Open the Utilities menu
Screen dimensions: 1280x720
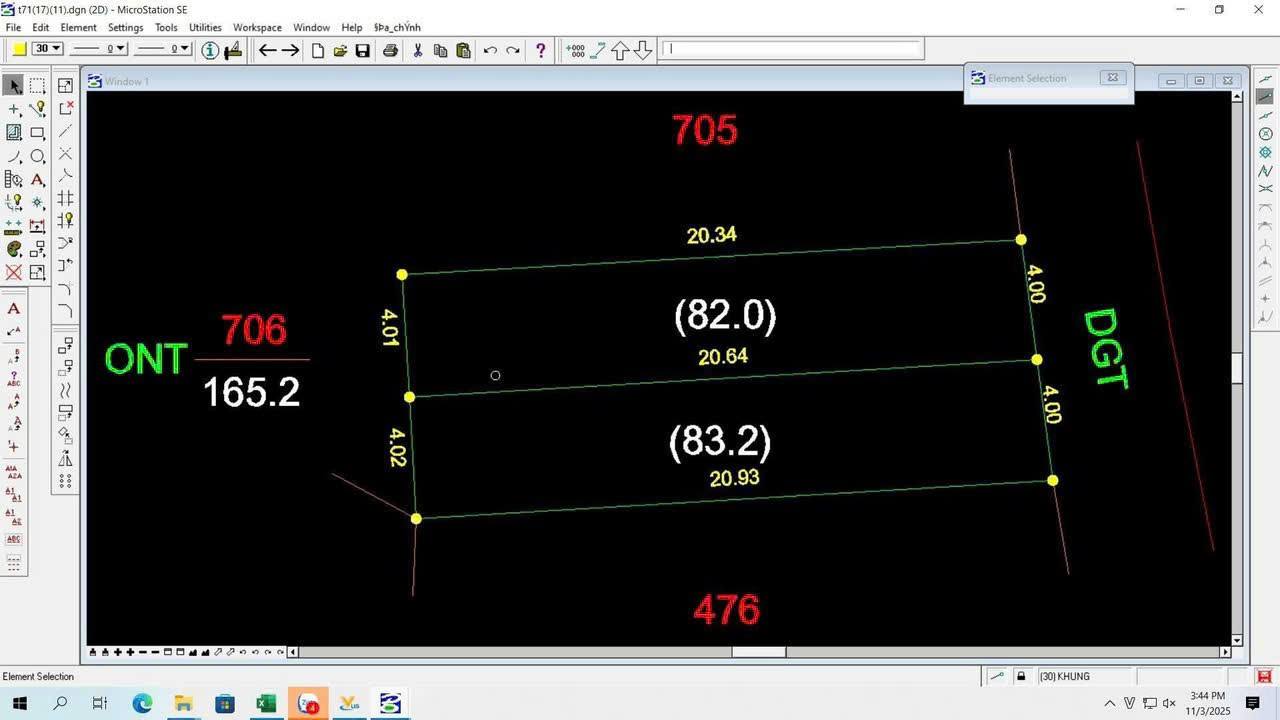coord(205,27)
